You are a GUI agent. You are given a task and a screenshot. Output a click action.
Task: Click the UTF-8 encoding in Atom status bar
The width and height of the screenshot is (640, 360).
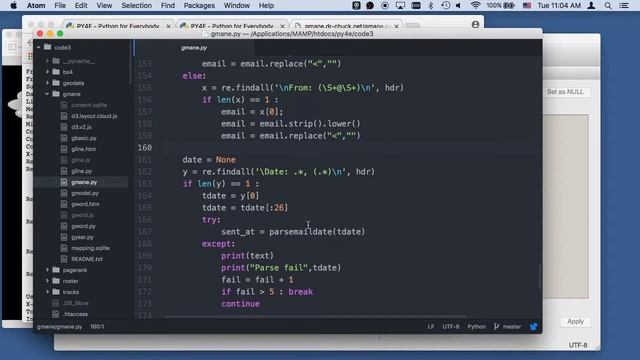pyautogui.click(x=451, y=327)
